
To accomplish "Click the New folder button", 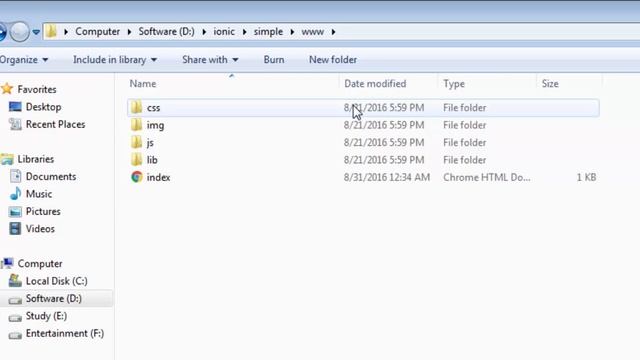I will click(333, 60).
